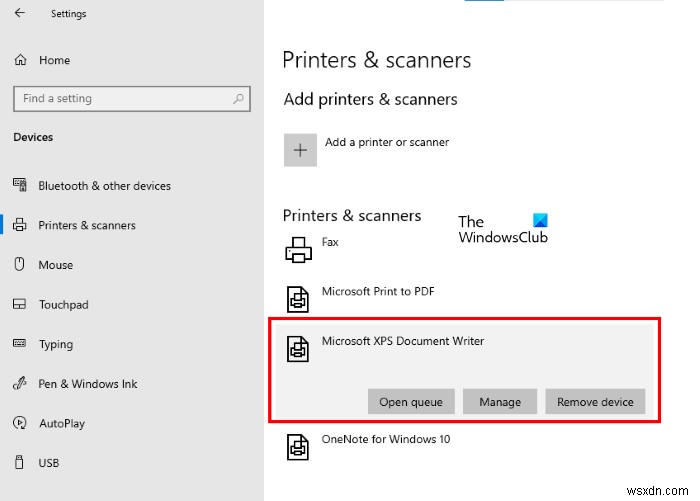700x501 pixels.
Task: Click the magnifier icon in the search box
Action: click(238, 98)
